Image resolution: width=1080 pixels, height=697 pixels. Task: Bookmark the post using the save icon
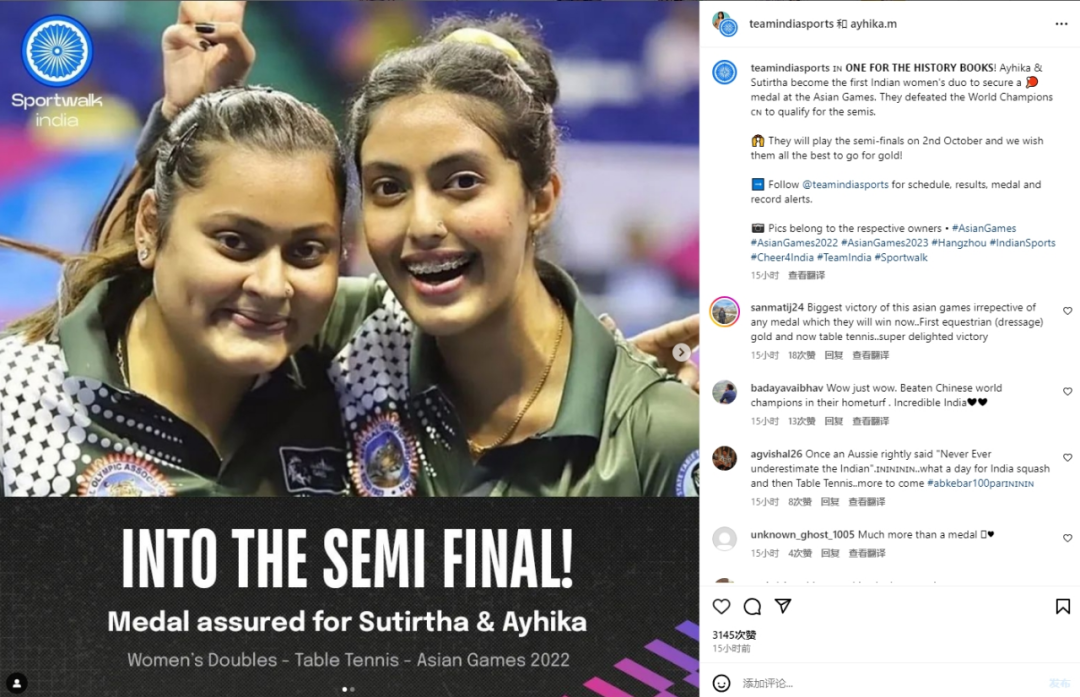point(1063,606)
